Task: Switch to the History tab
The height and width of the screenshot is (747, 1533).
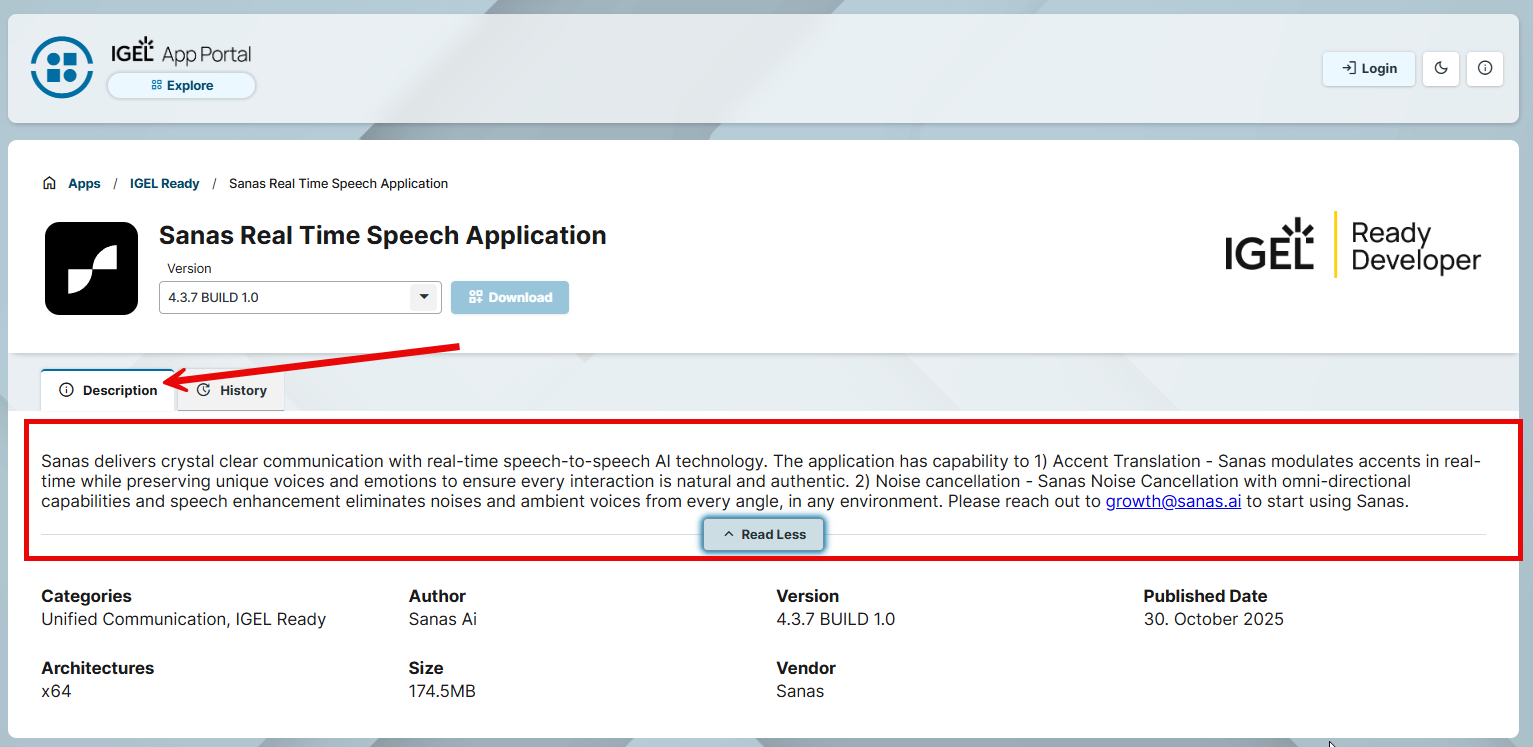Action: tap(231, 390)
